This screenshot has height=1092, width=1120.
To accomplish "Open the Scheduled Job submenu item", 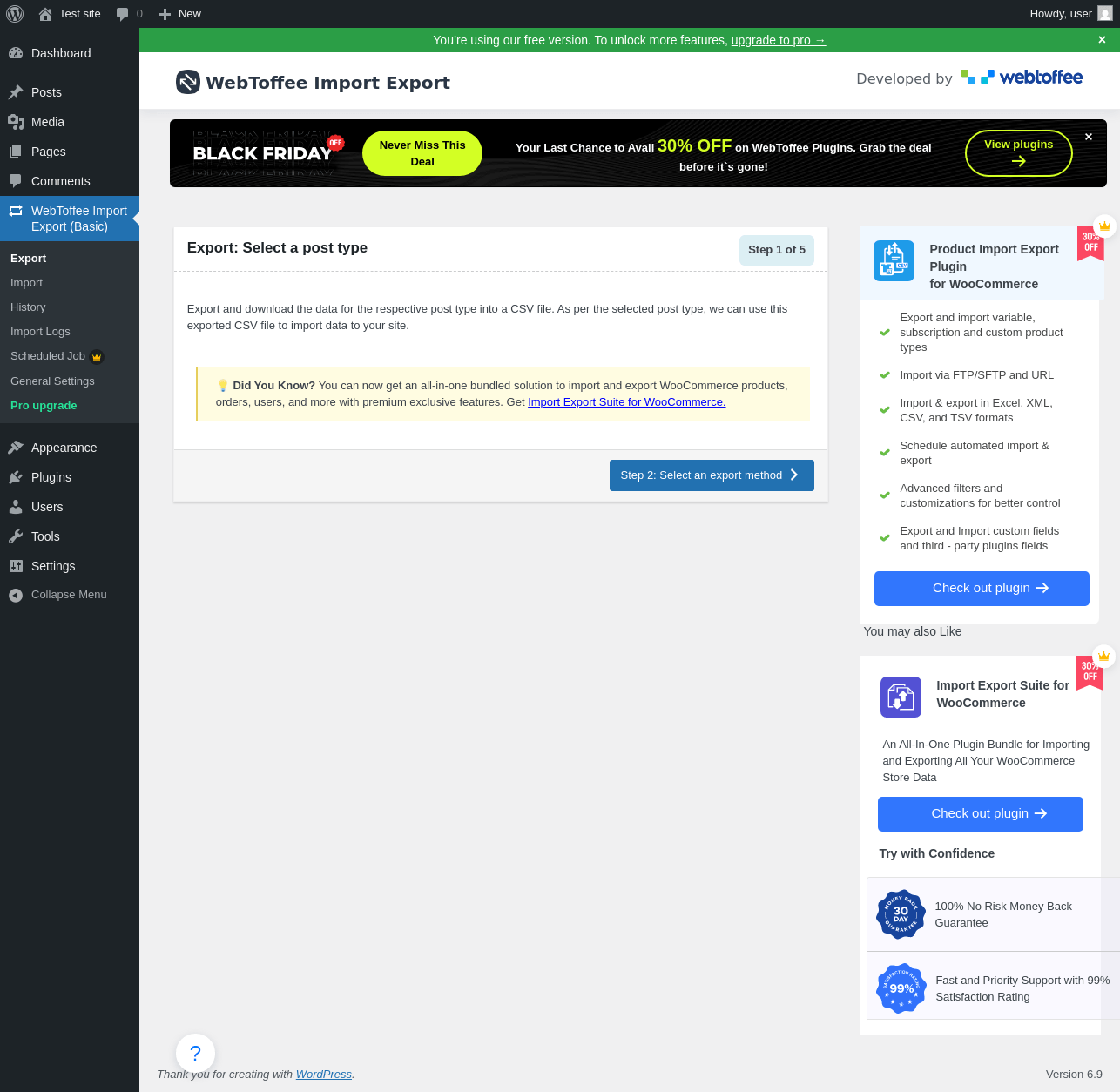I will click(70, 356).
